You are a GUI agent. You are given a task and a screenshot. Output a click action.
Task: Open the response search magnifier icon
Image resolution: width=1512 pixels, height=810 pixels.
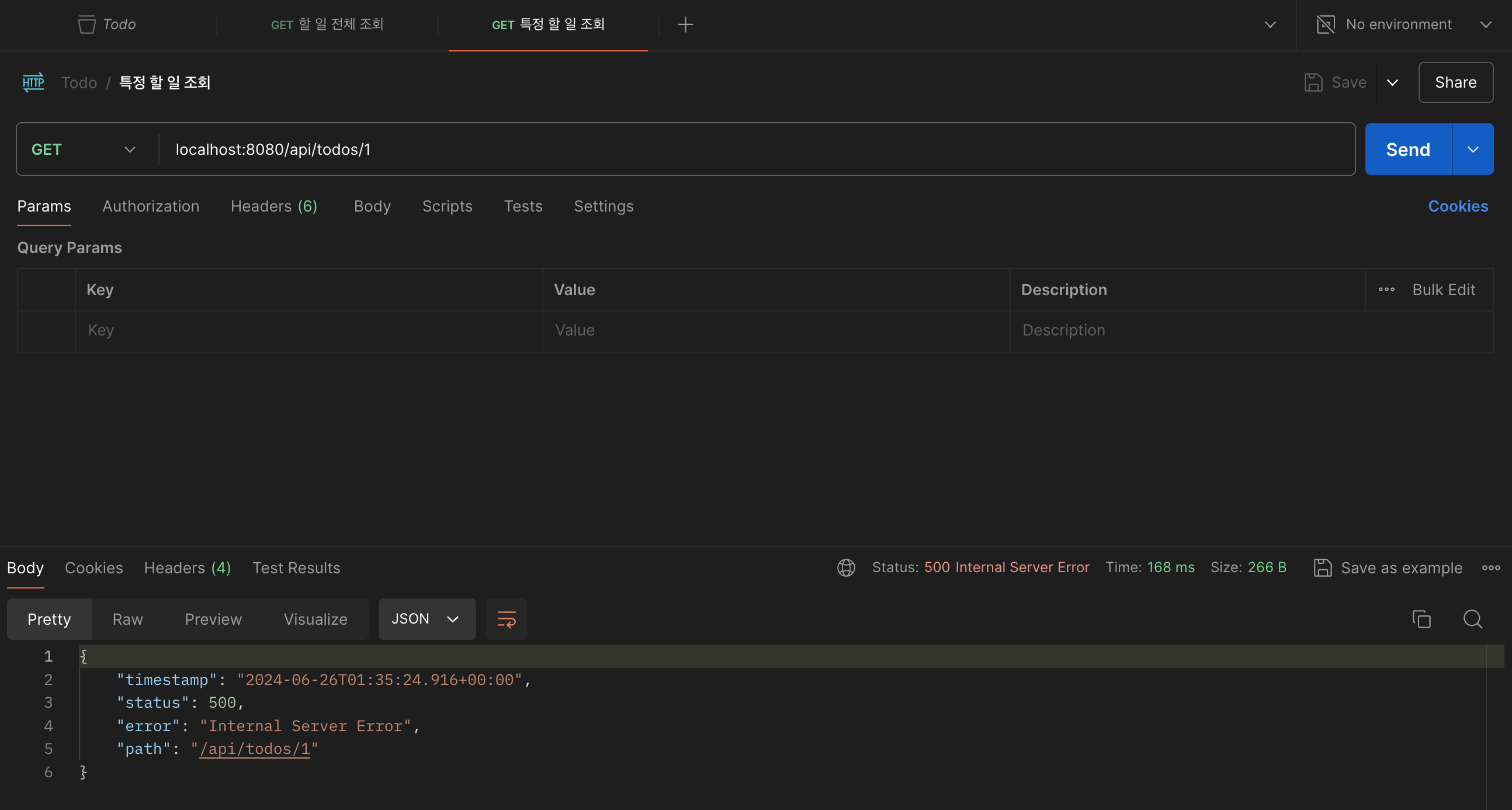(x=1472, y=619)
